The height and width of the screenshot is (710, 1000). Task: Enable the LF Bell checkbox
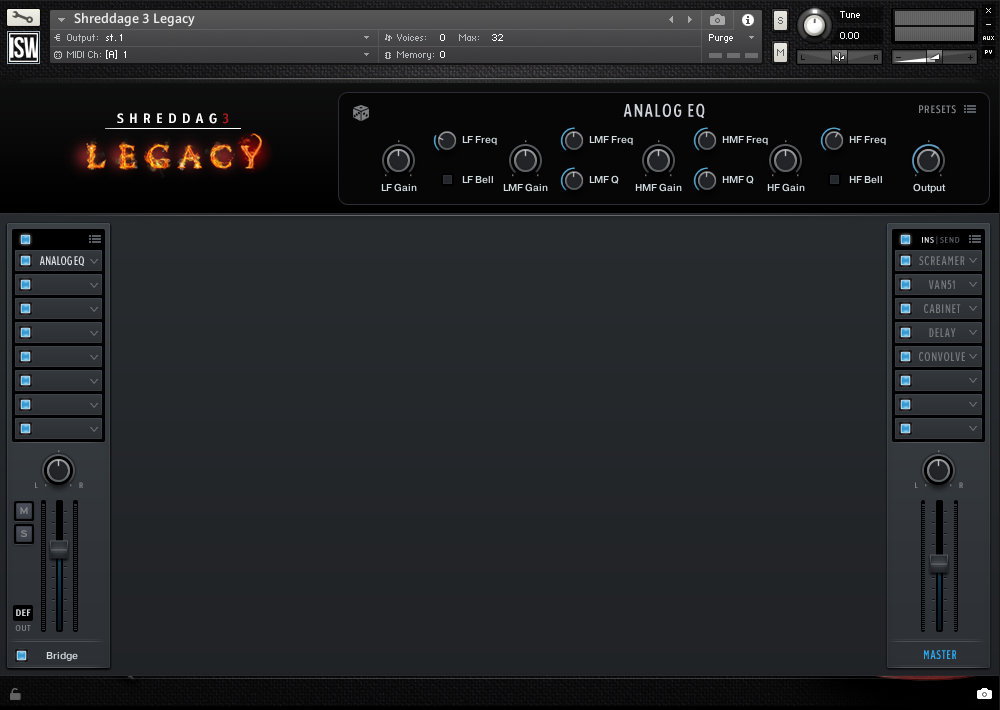(x=447, y=180)
